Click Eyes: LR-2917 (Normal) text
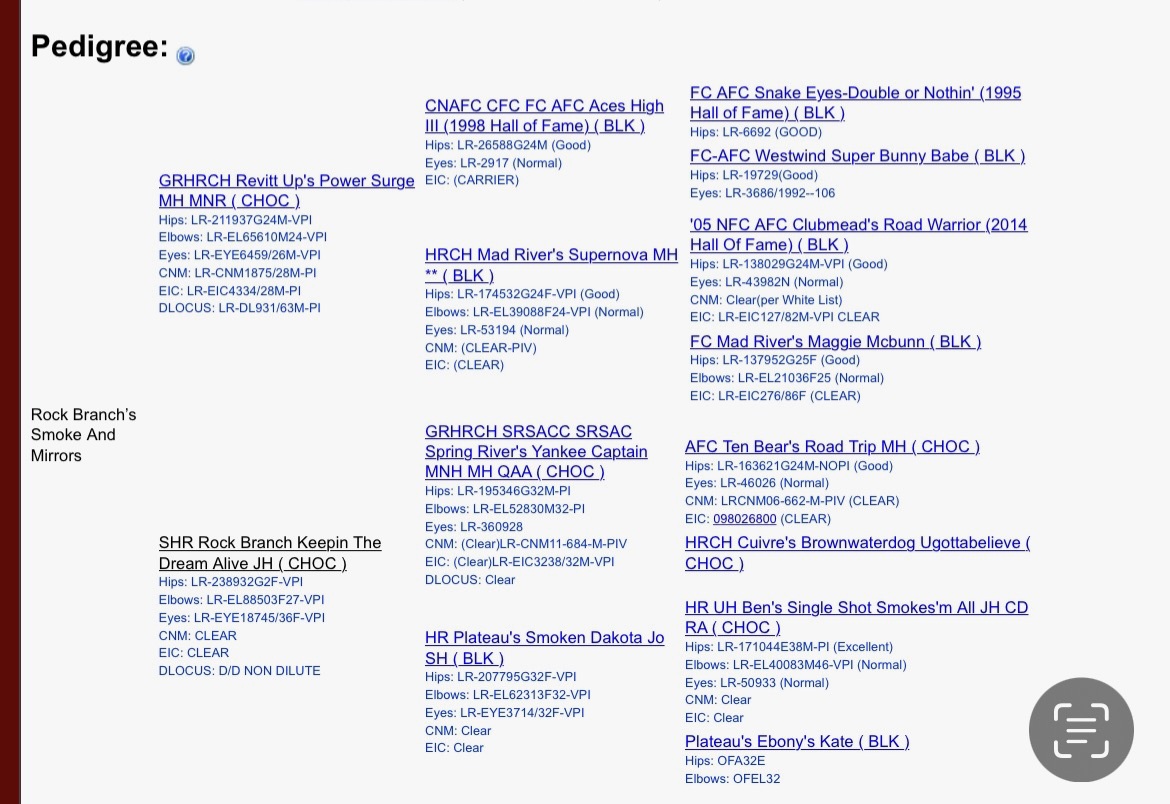 point(493,163)
